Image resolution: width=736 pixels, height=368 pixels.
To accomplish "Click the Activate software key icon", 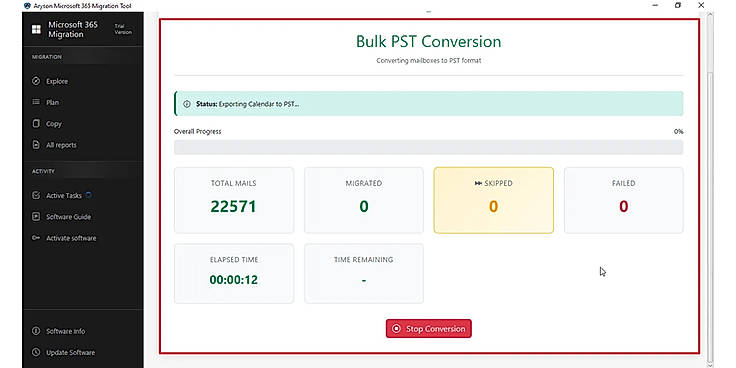I will click(x=36, y=238).
